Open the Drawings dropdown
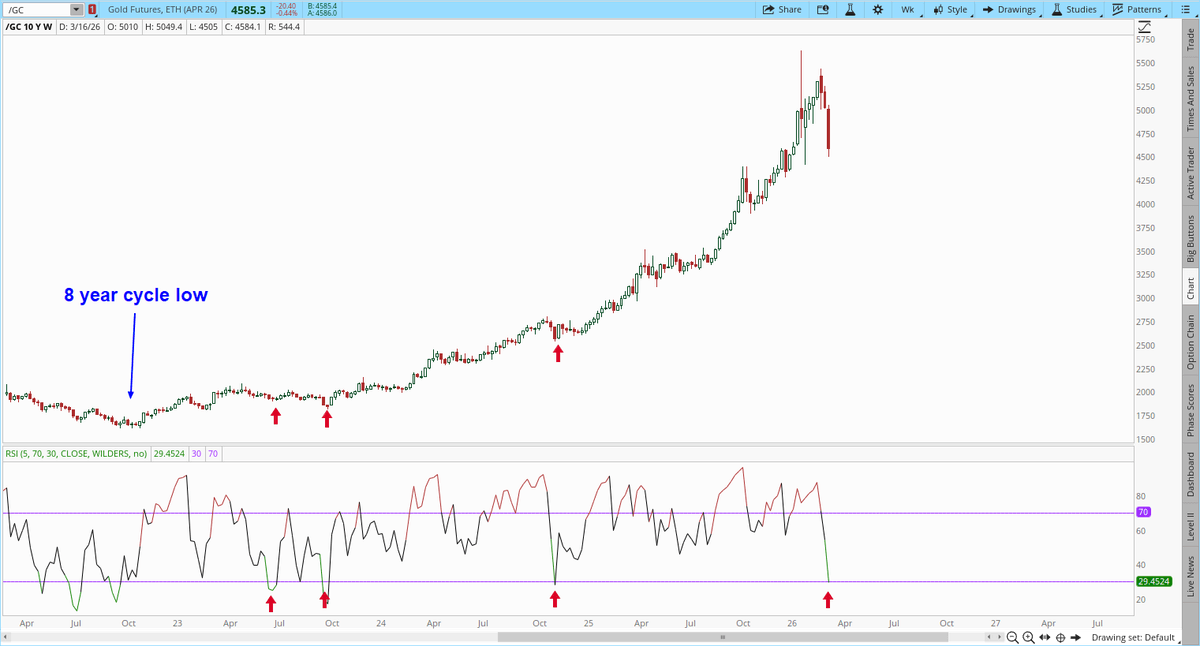 pos(1010,9)
